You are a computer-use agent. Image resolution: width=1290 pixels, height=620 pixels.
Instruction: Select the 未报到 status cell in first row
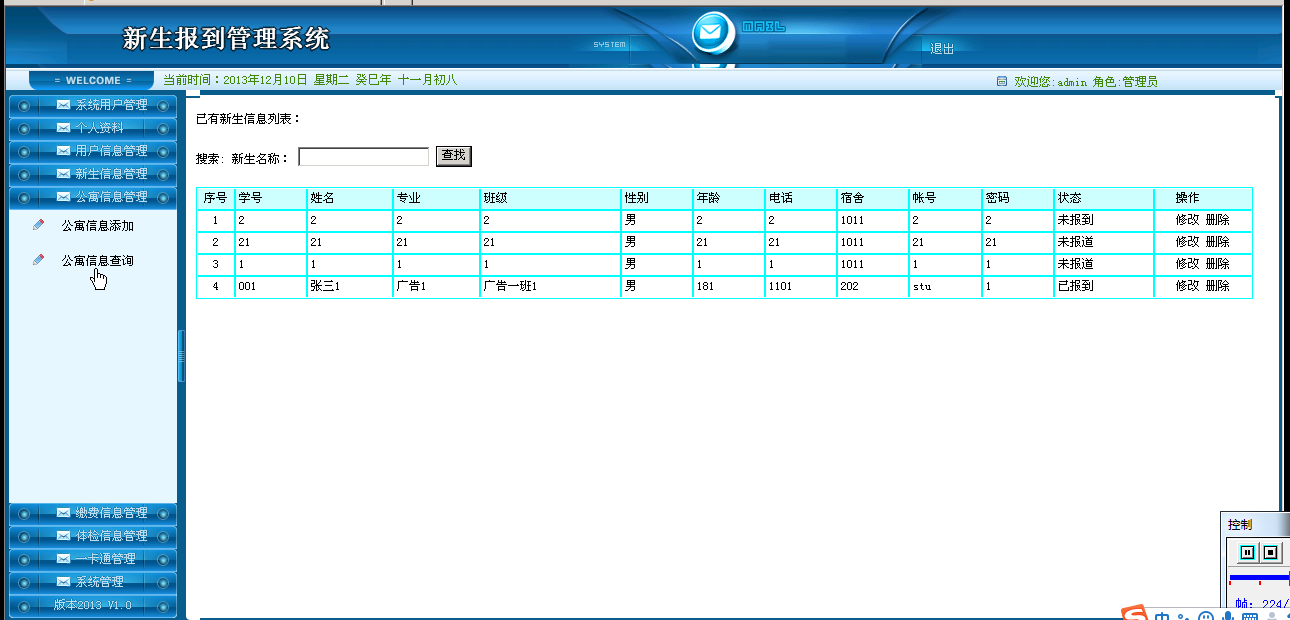click(x=1103, y=220)
